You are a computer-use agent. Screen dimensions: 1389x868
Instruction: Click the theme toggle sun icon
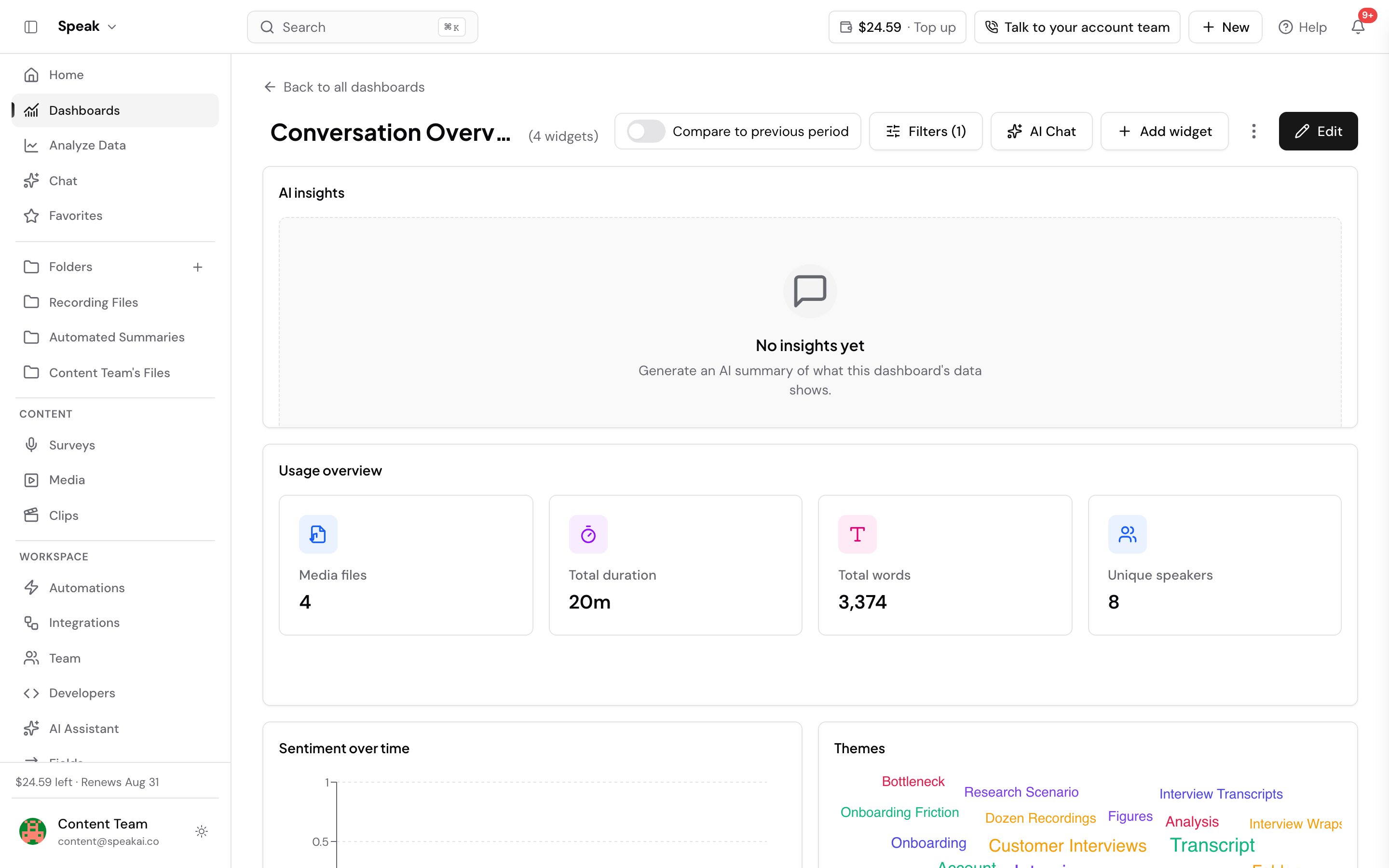click(x=202, y=831)
